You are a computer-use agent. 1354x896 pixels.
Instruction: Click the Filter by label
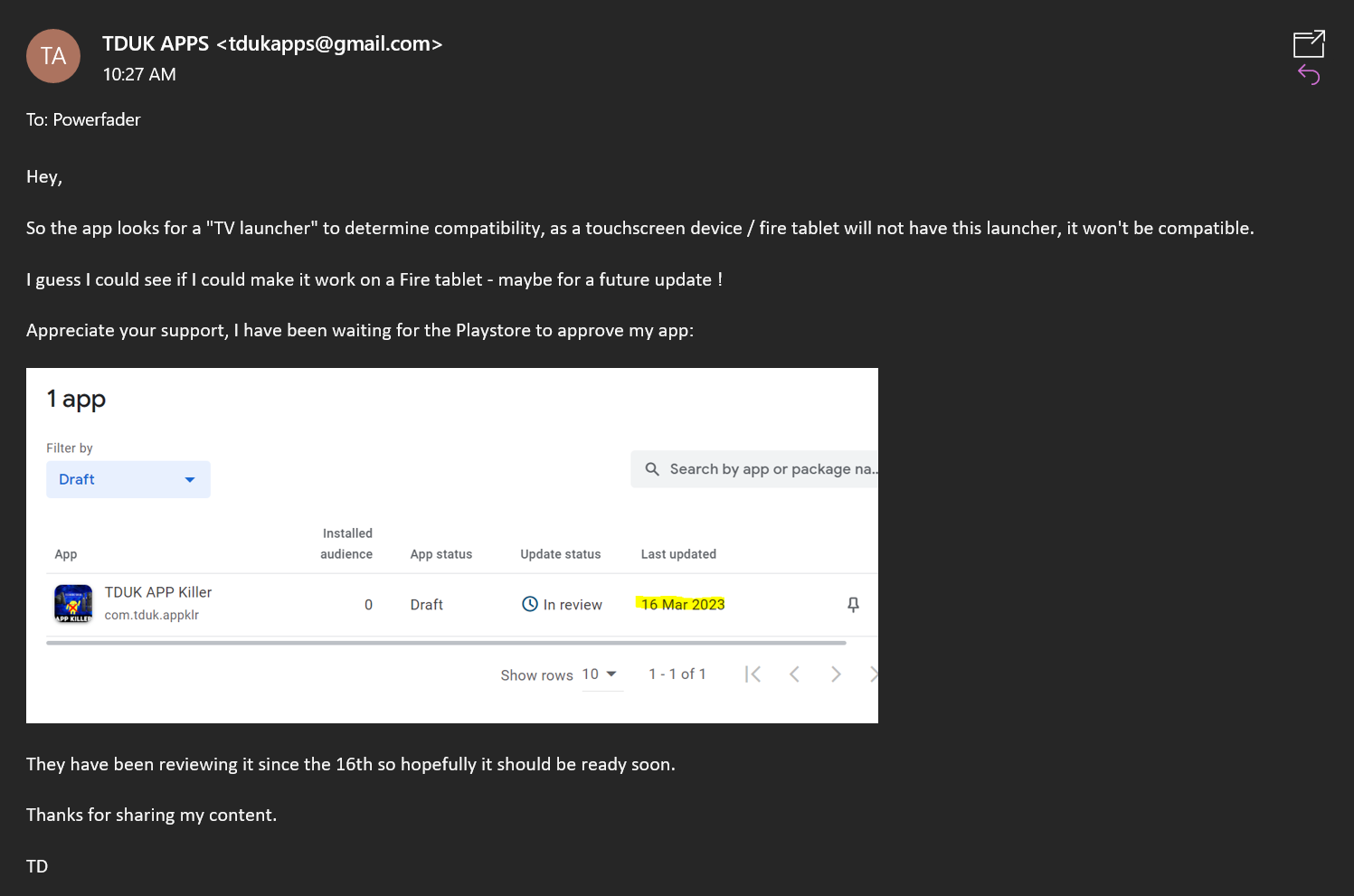tap(70, 448)
